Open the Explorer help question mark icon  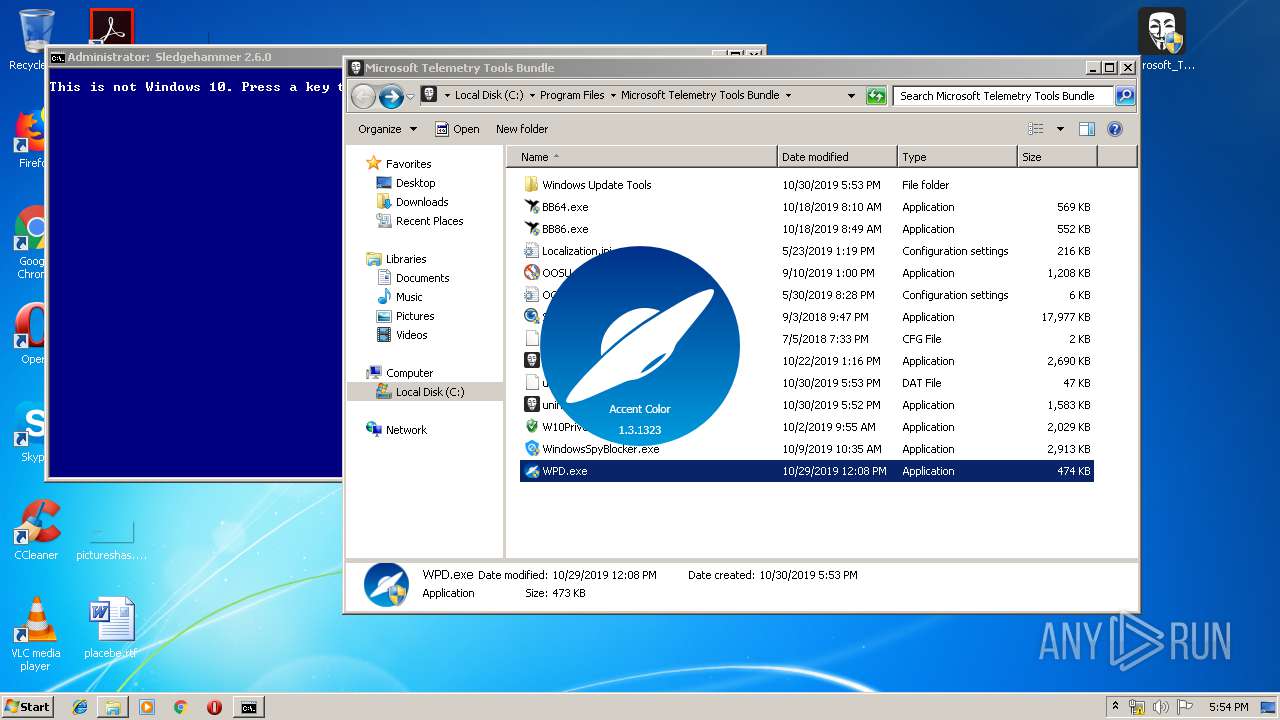1115,129
